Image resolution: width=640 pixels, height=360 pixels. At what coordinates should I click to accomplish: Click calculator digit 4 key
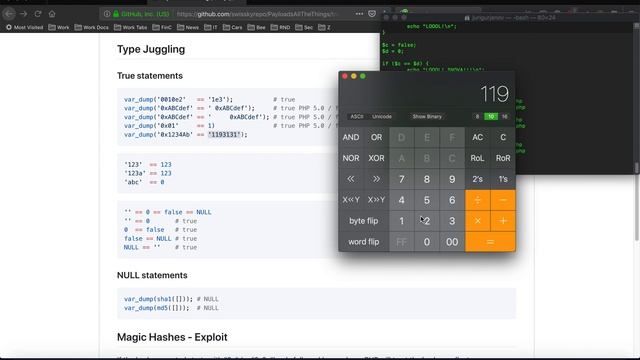402,200
